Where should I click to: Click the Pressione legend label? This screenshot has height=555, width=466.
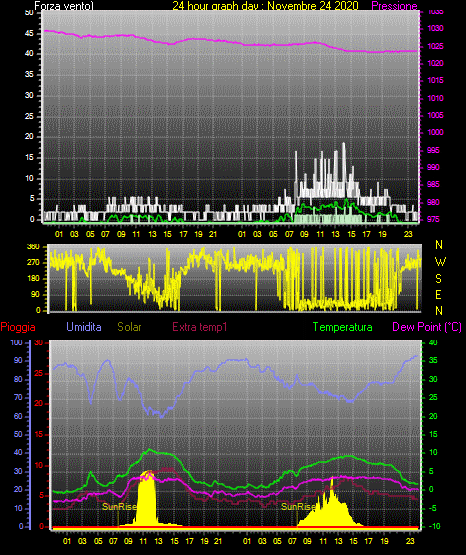(394, 6)
